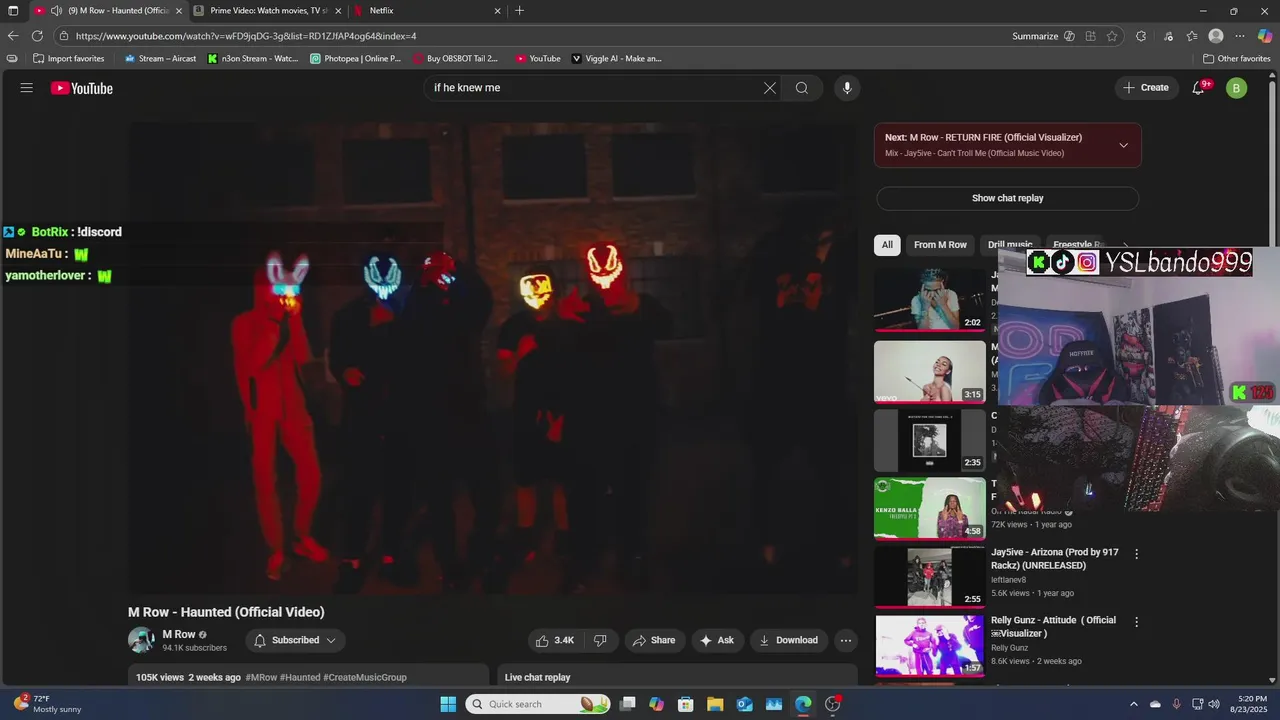The image size is (1280, 720).
Task: Open the 3:15 video thumbnail
Action: tap(930, 372)
